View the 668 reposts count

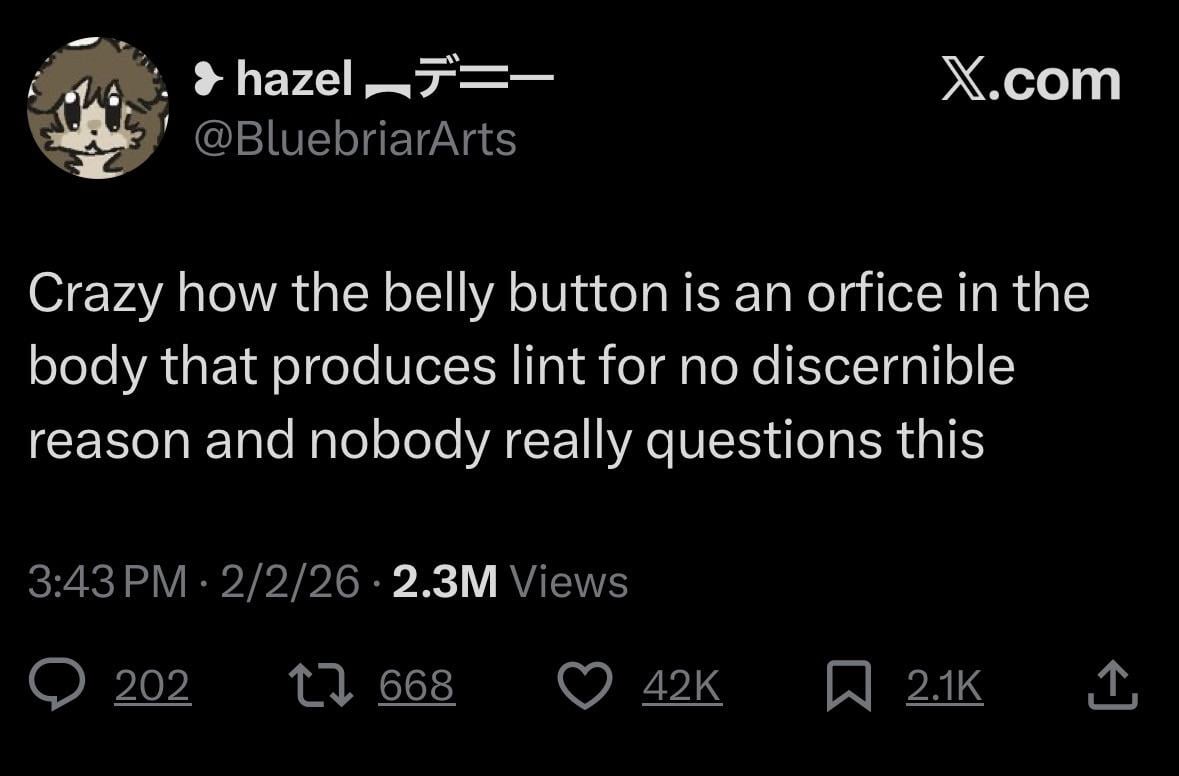click(x=417, y=686)
